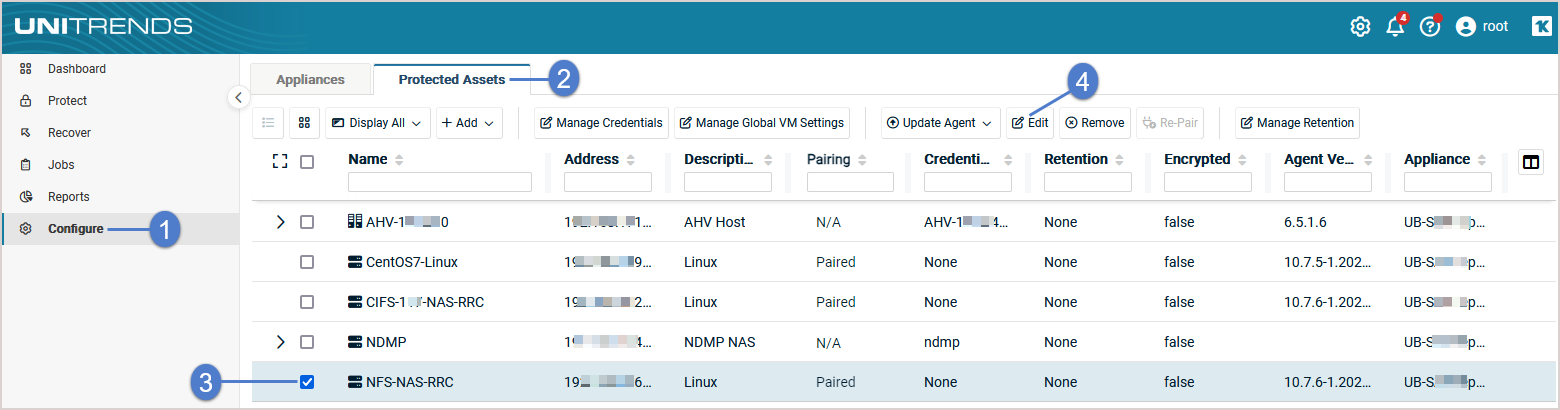This screenshot has height=410, width=1560.
Task: Select the "AHV Host" description cell
Action: pos(714,222)
